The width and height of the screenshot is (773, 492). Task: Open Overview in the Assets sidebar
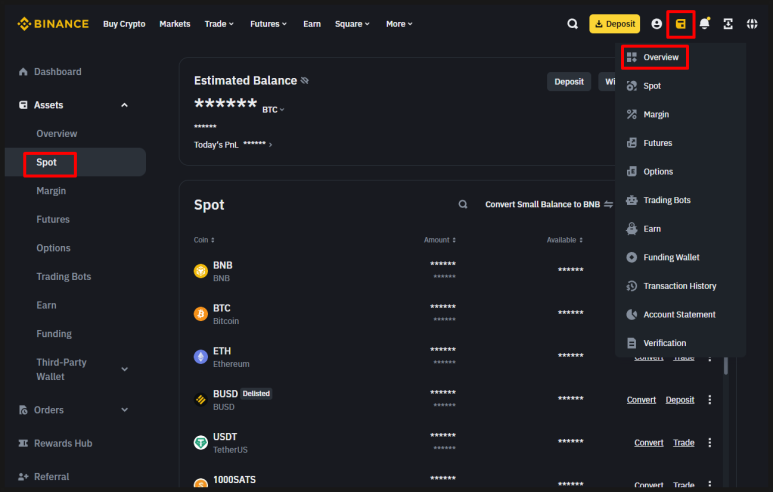point(57,134)
